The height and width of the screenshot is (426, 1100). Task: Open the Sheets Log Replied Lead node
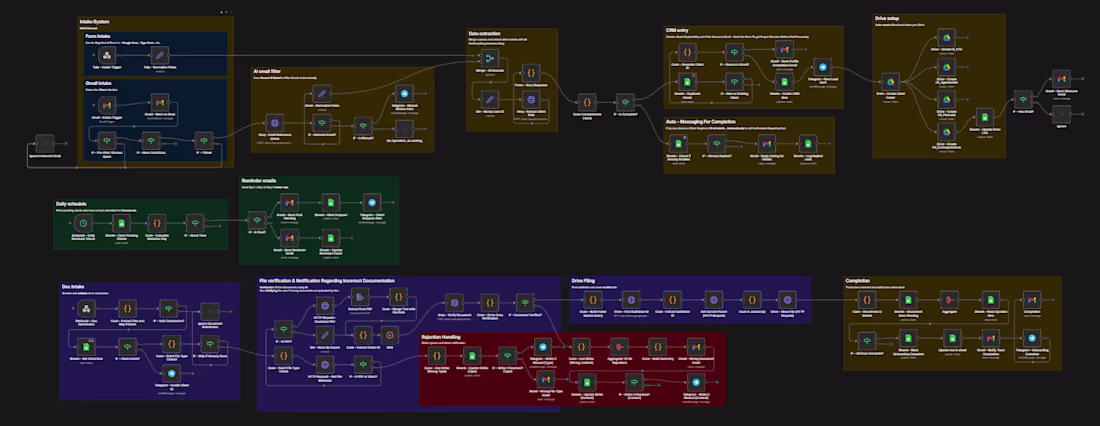(x=806, y=144)
